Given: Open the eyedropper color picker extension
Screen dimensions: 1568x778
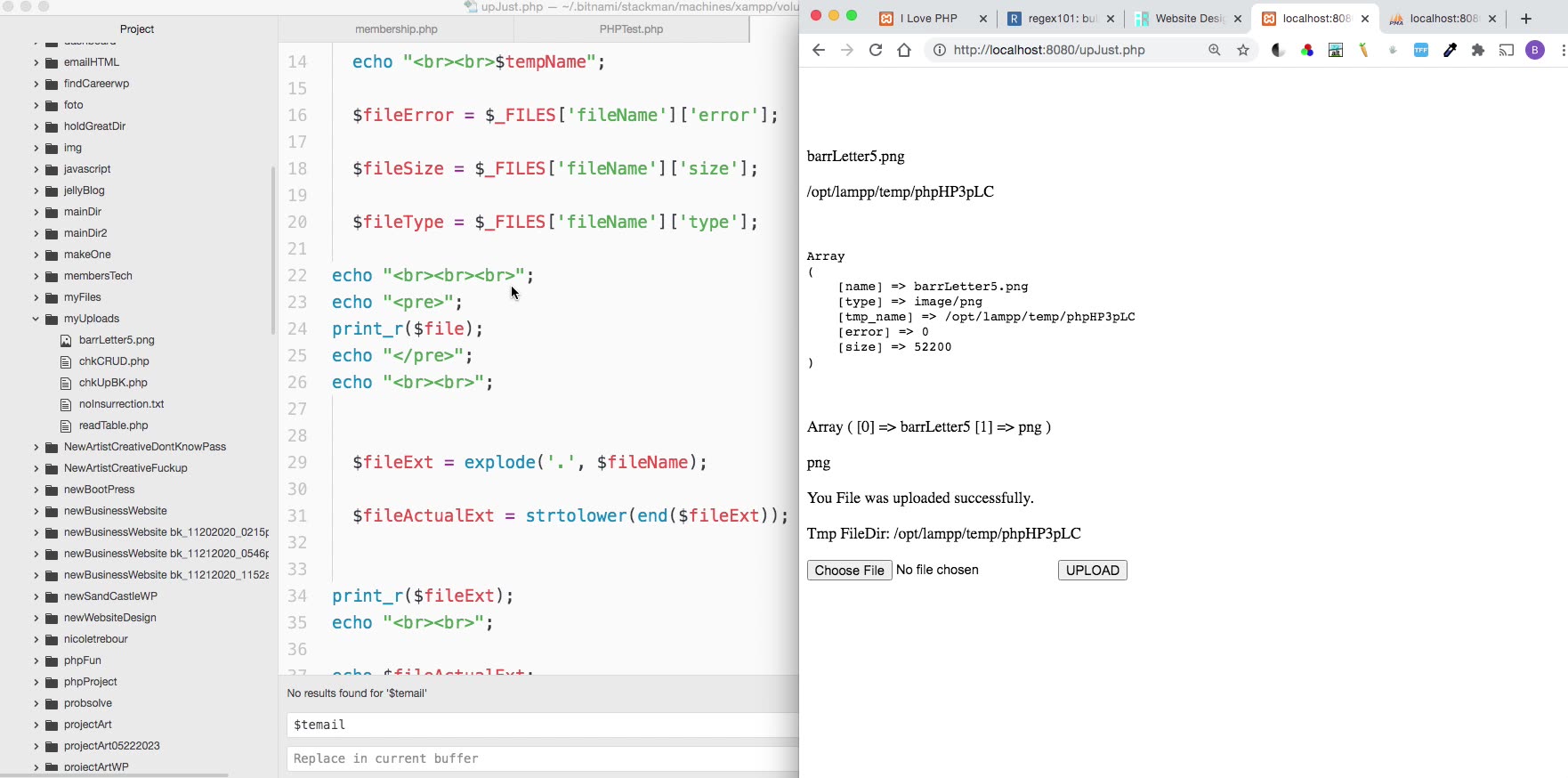Looking at the screenshot, I should pos(1450,50).
